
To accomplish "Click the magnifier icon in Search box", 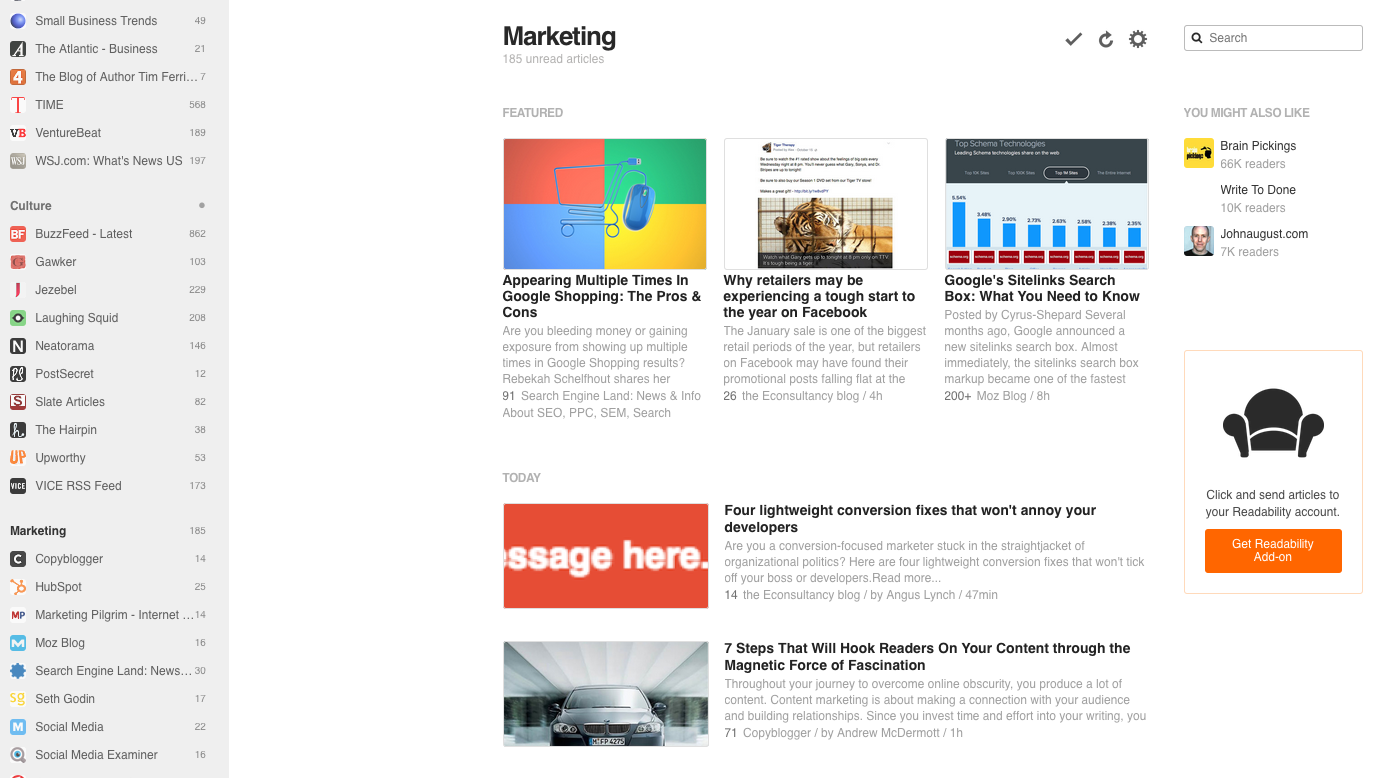I will (1197, 38).
